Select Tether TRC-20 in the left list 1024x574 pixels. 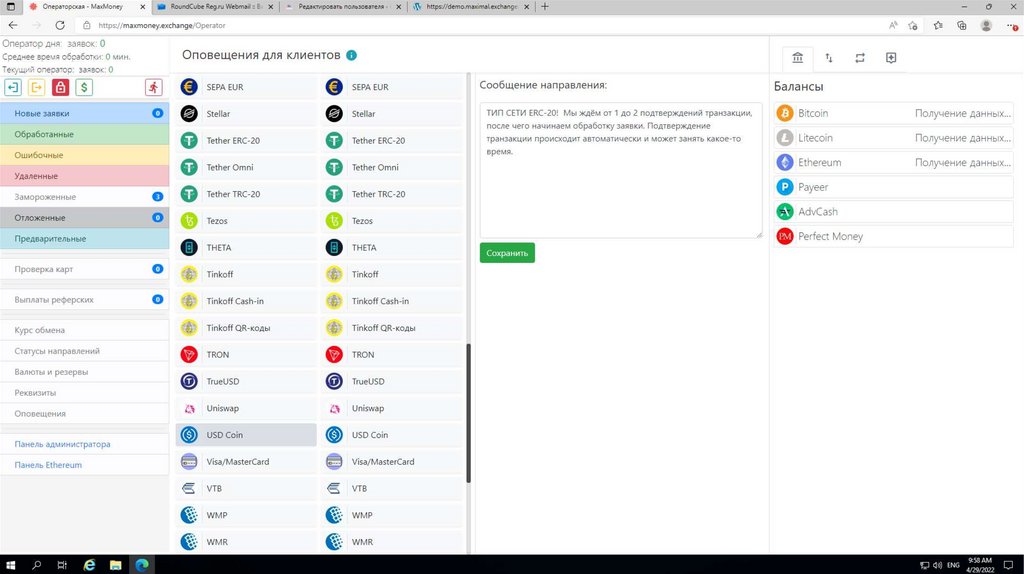pos(246,194)
